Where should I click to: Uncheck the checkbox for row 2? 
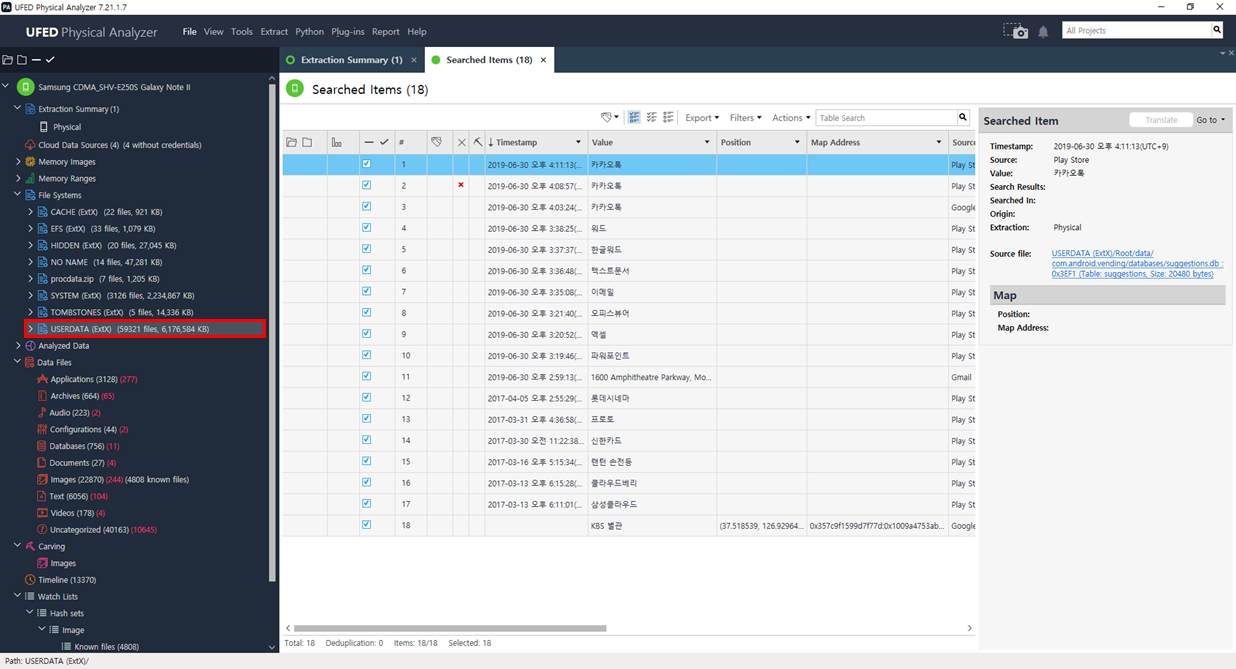tap(366, 185)
